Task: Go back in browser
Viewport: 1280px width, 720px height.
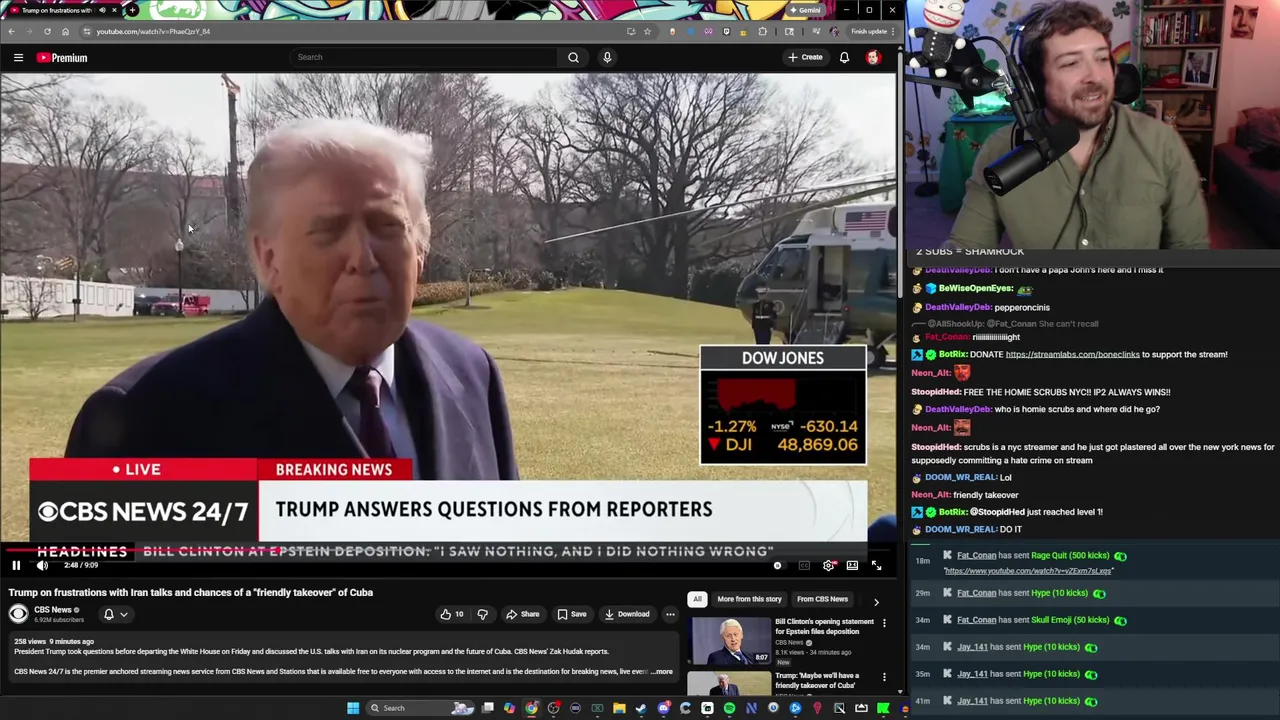Action: (11, 31)
